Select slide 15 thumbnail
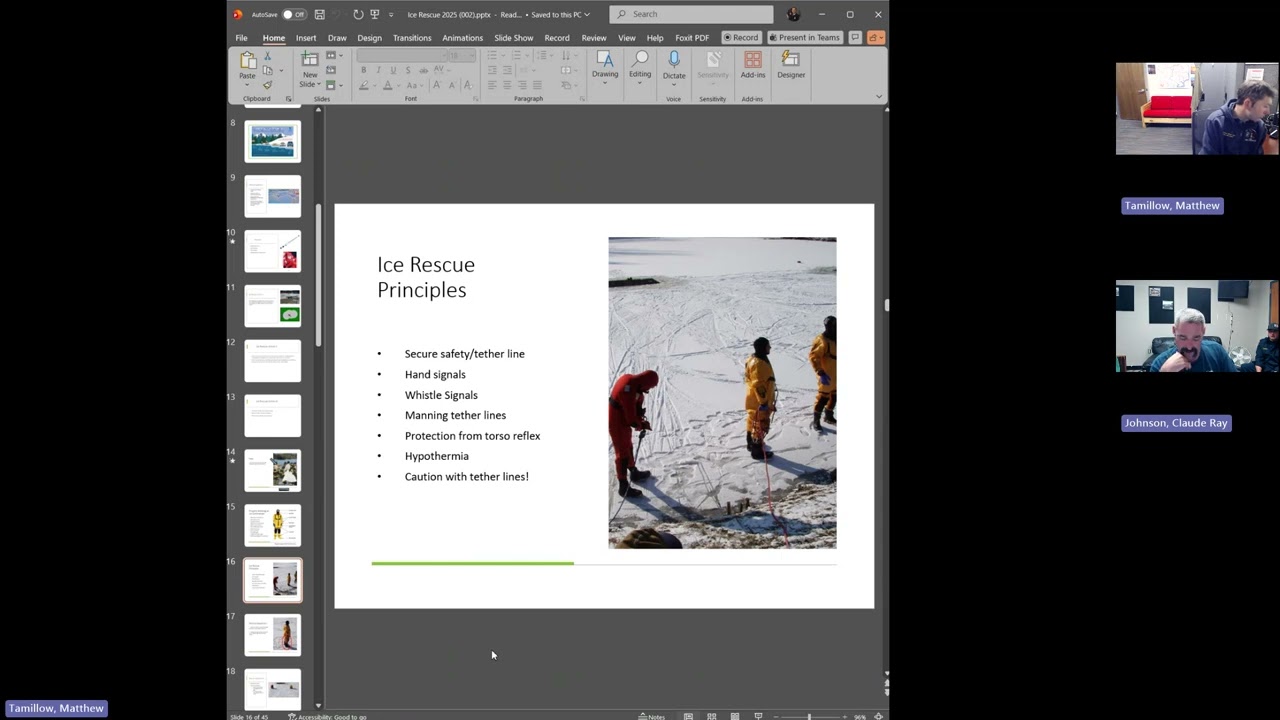Viewport: 1280px width, 720px height. coord(272,525)
